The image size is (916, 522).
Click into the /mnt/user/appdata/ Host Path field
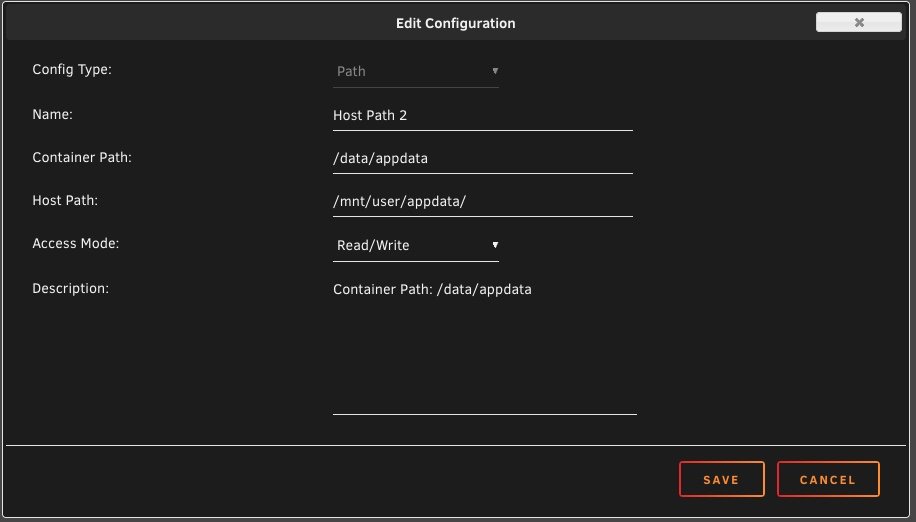pos(483,201)
